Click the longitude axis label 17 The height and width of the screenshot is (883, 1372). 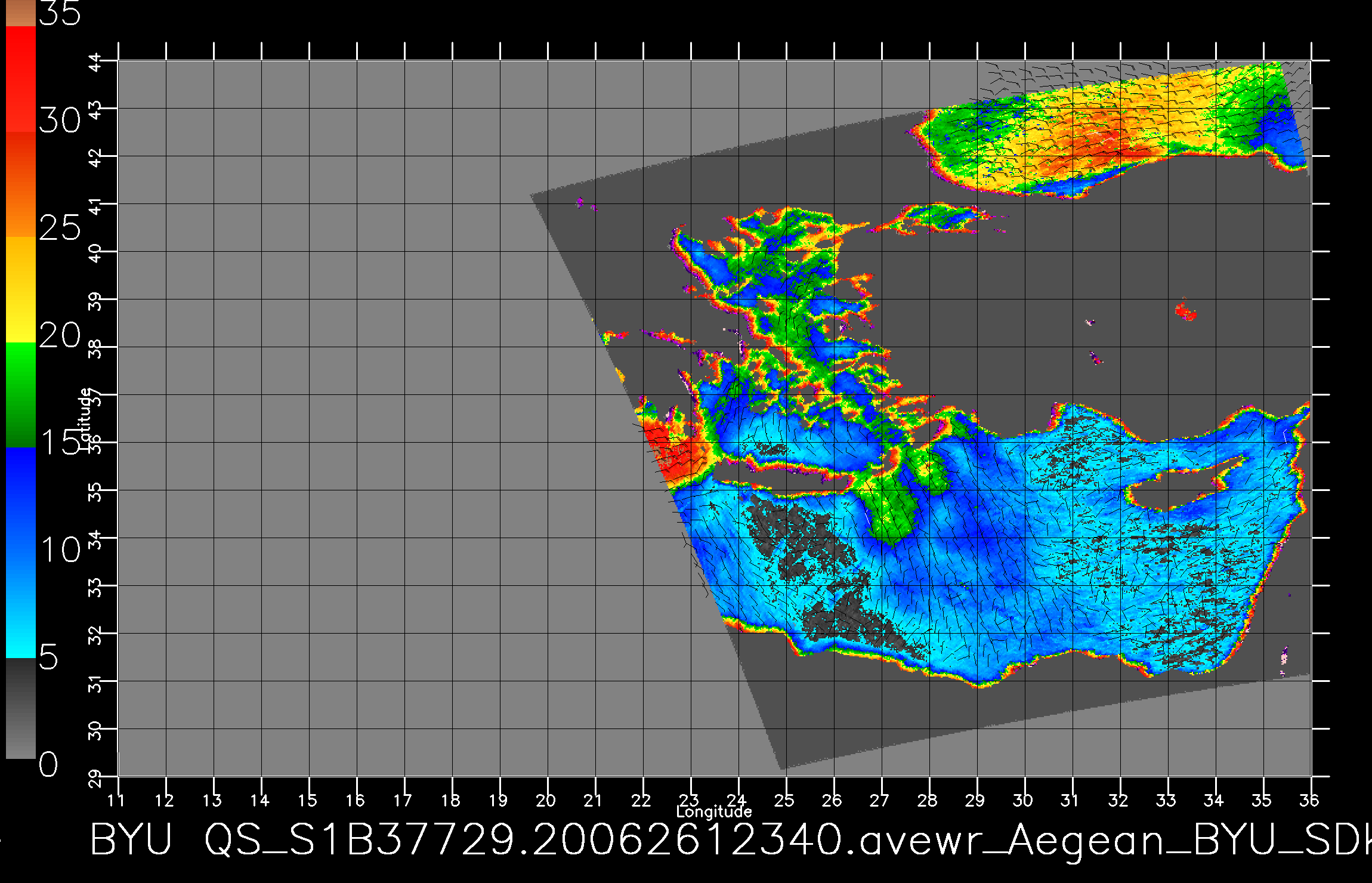click(x=403, y=800)
